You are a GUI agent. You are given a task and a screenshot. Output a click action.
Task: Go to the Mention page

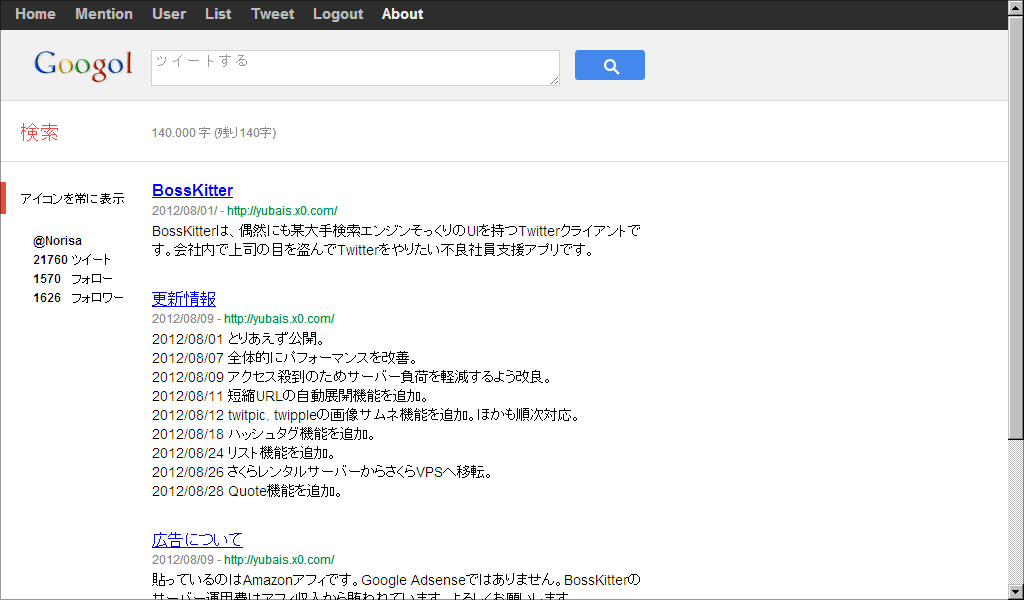pyautogui.click(x=104, y=14)
